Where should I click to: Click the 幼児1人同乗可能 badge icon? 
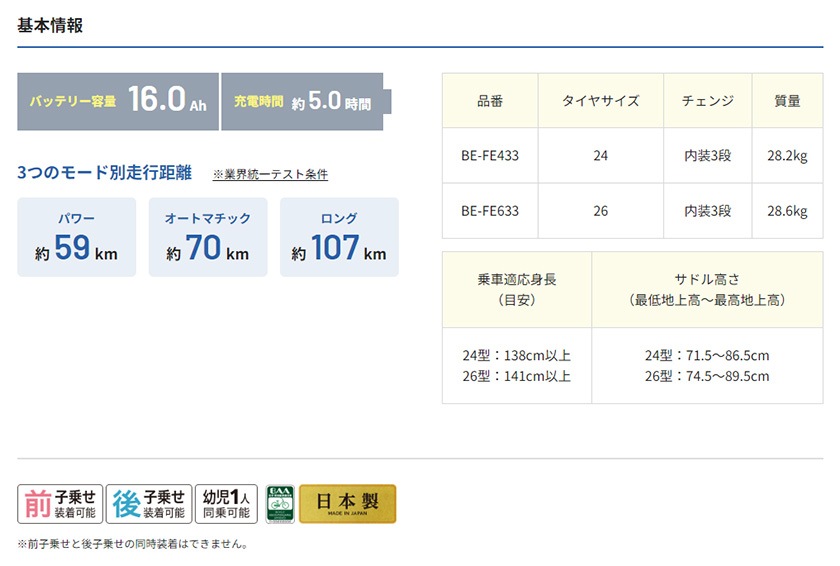(x=226, y=504)
